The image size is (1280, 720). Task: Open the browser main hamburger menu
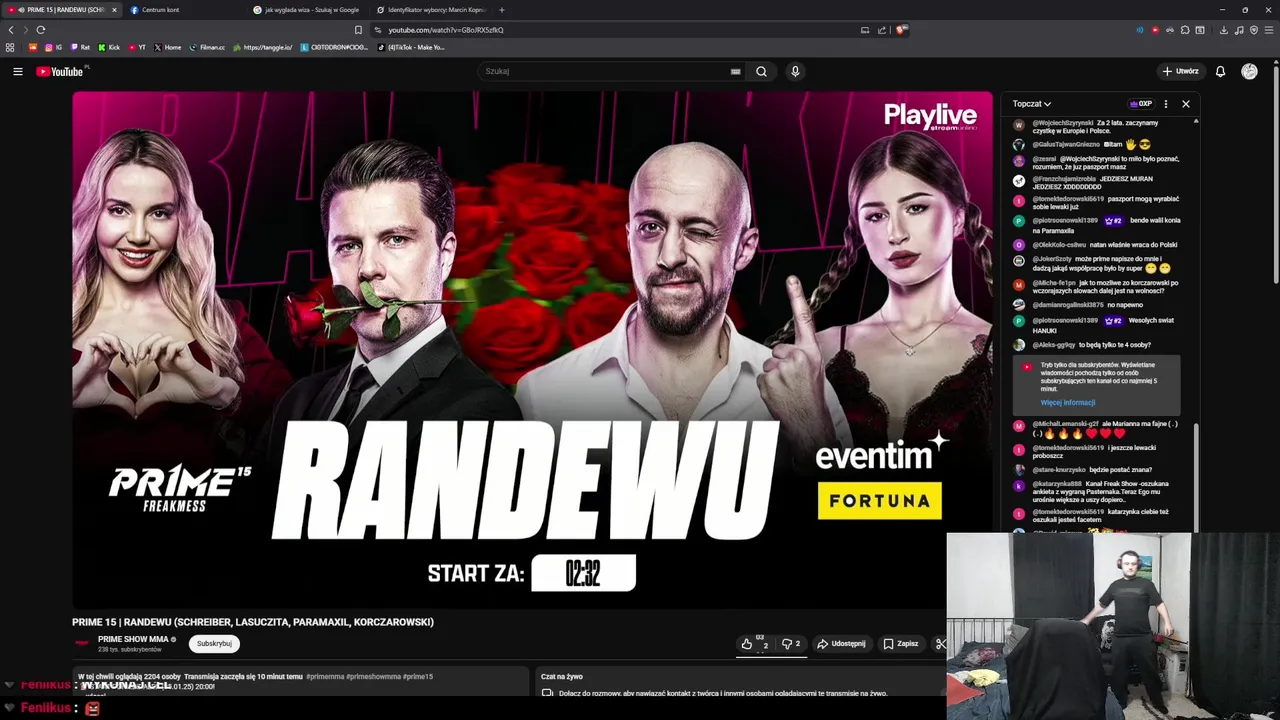1270,30
